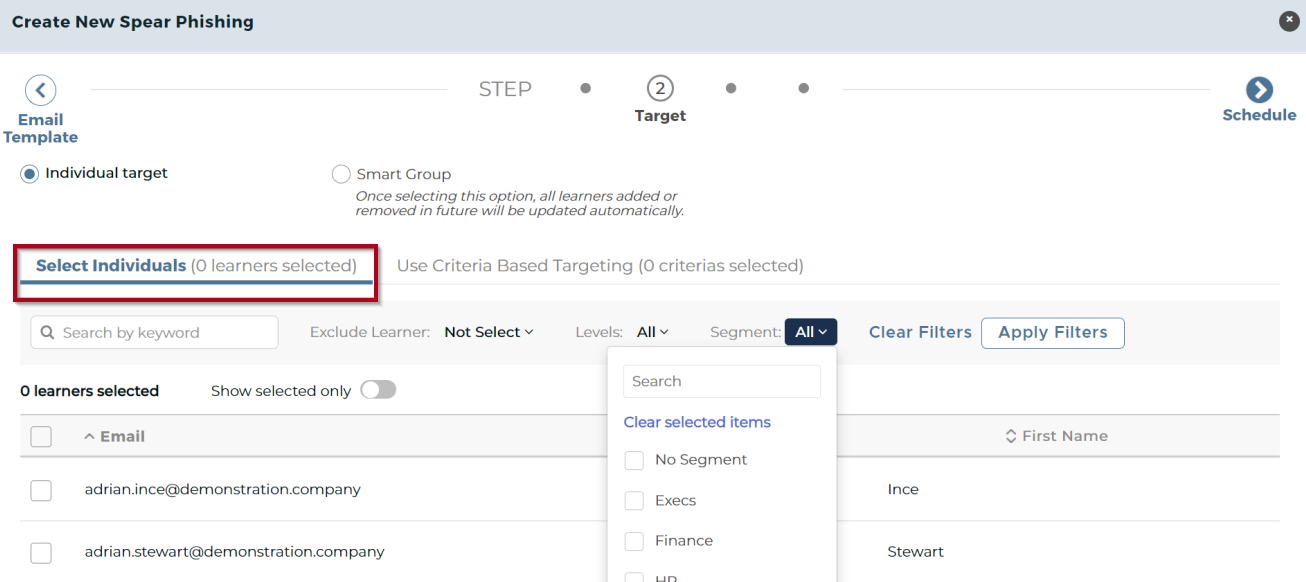Viewport: 1306px width, 582px height.
Task: Click the first step dot indicator
Action: click(x=586, y=88)
